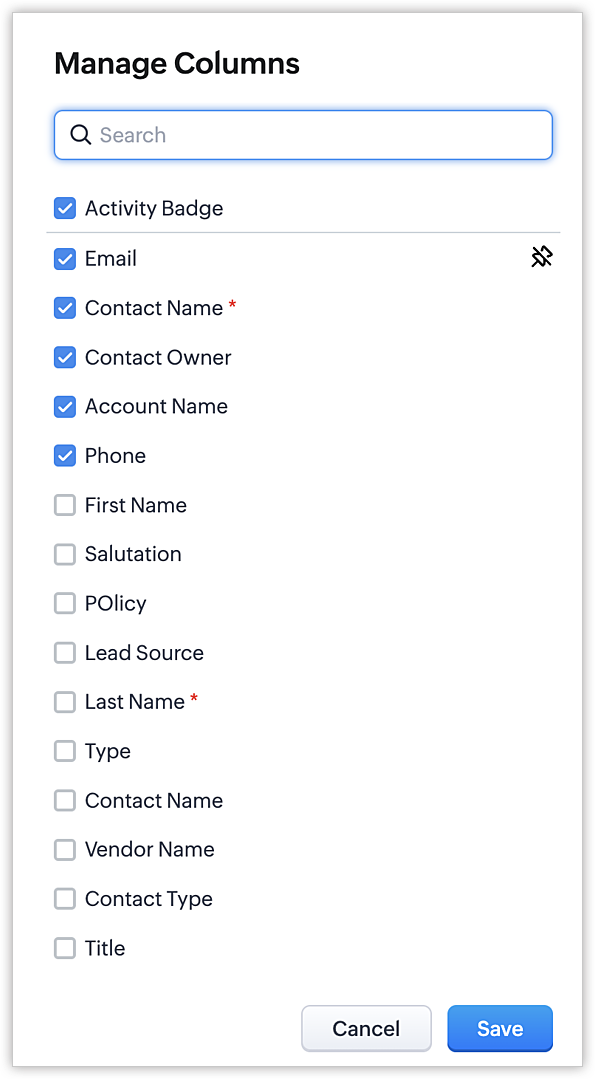The image size is (595, 1079).
Task: Uncheck the Account Name checkbox
Action: coord(65,407)
